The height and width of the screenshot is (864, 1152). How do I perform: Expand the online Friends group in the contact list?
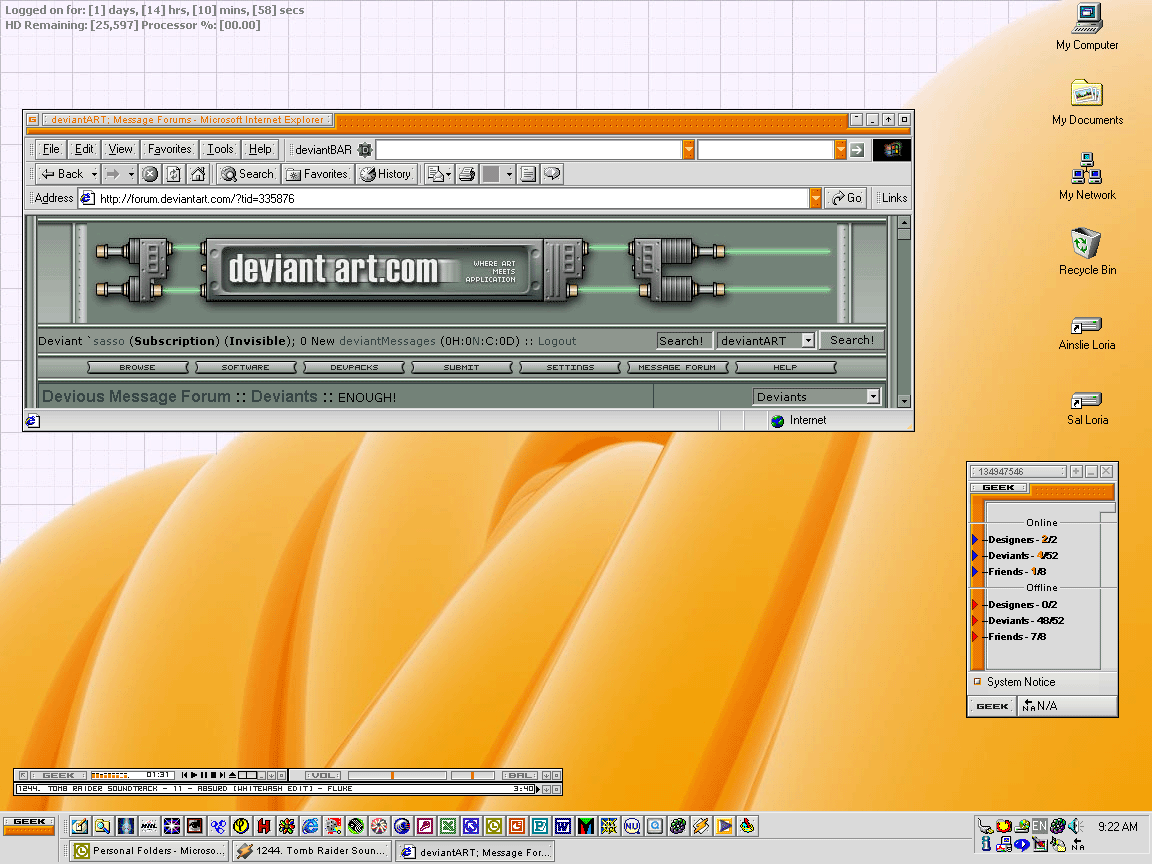(976, 572)
